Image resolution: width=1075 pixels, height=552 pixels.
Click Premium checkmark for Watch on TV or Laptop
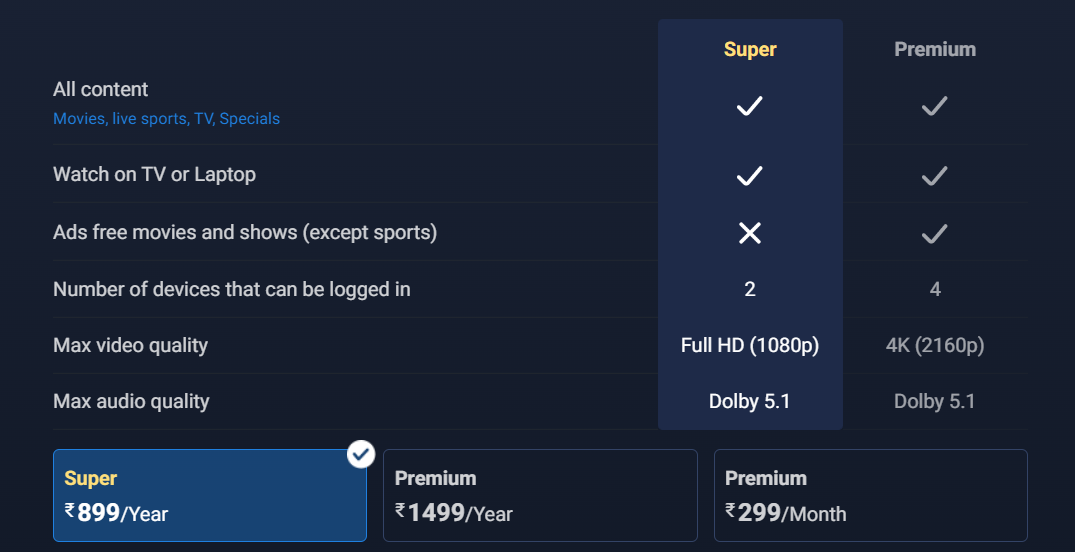coord(935,176)
